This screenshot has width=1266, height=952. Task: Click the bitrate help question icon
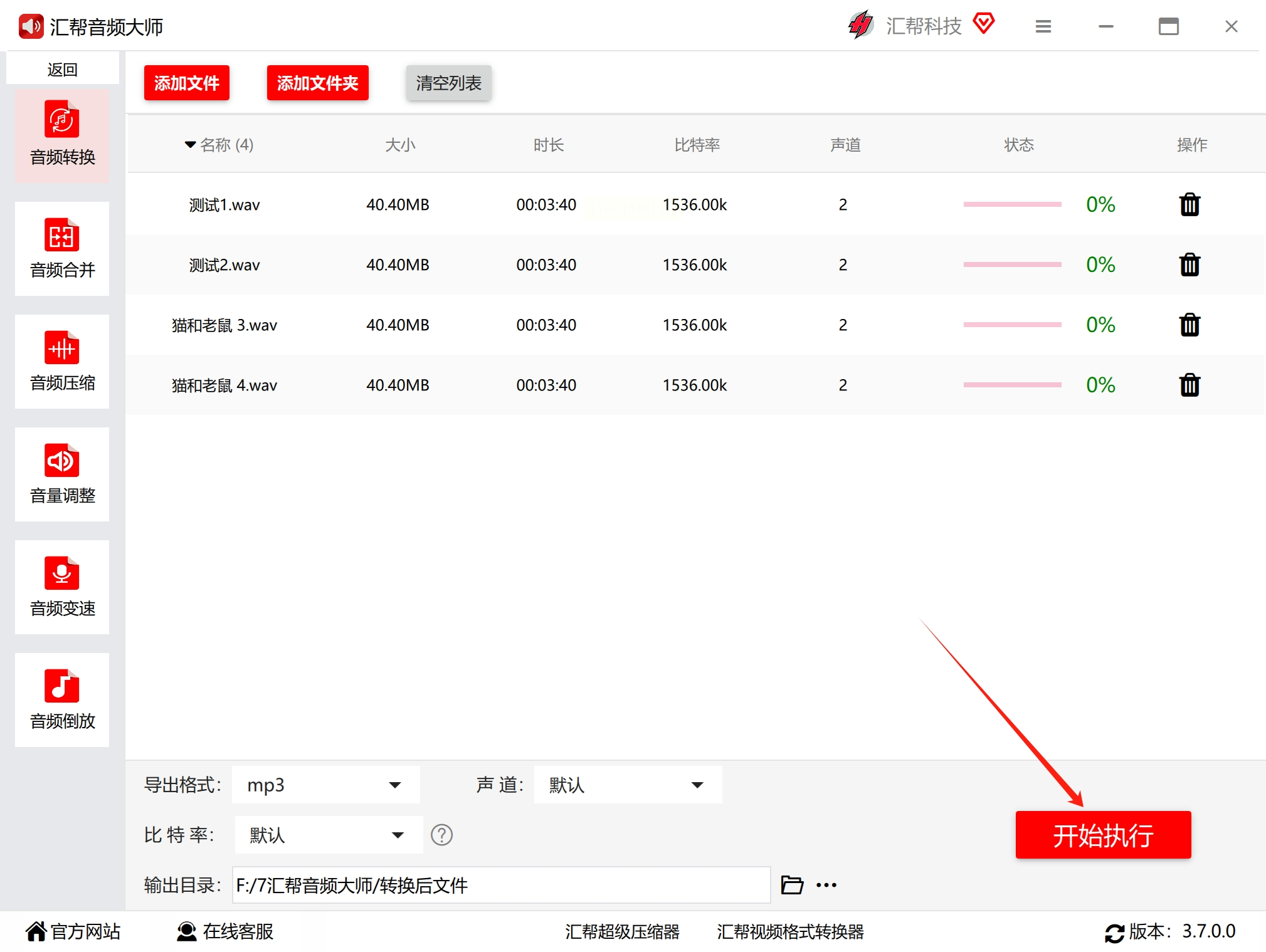point(441,835)
